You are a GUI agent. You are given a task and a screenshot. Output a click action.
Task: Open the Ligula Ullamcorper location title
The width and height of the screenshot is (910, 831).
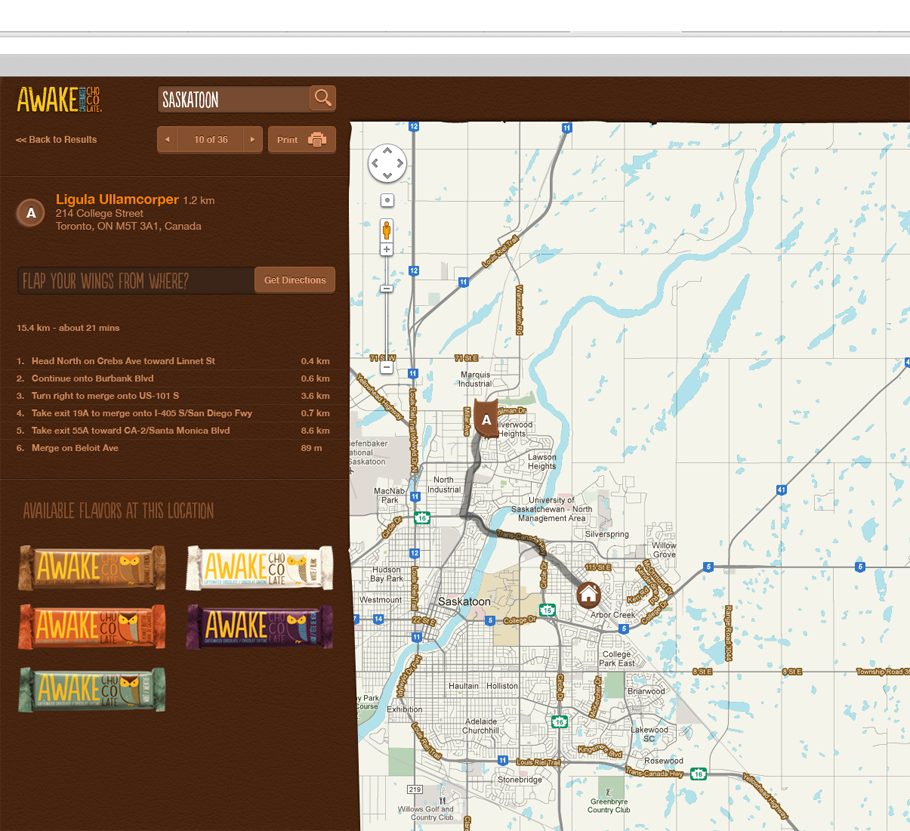(x=117, y=200)
